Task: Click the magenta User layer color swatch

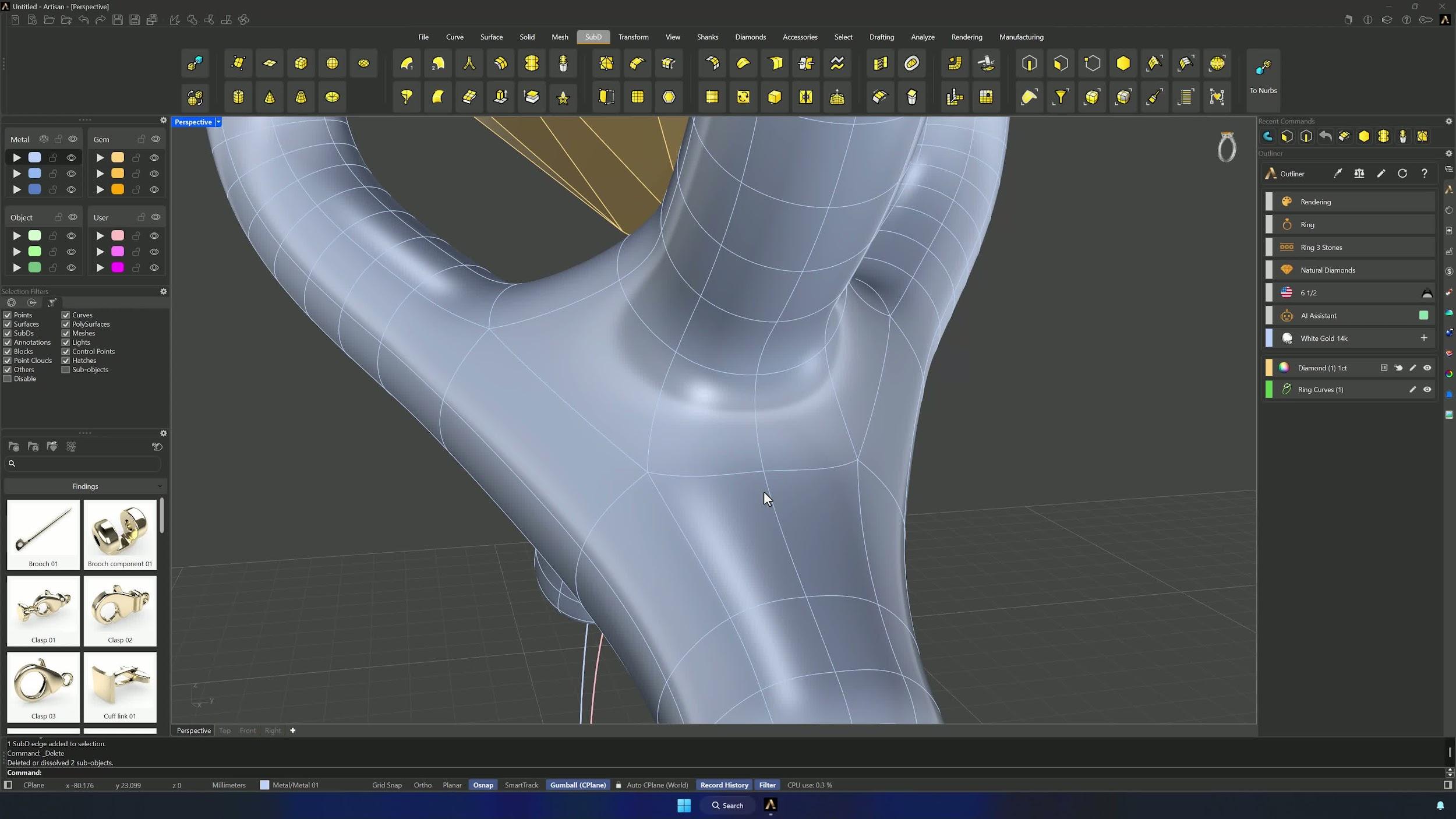Action: [x=118, y=268]
